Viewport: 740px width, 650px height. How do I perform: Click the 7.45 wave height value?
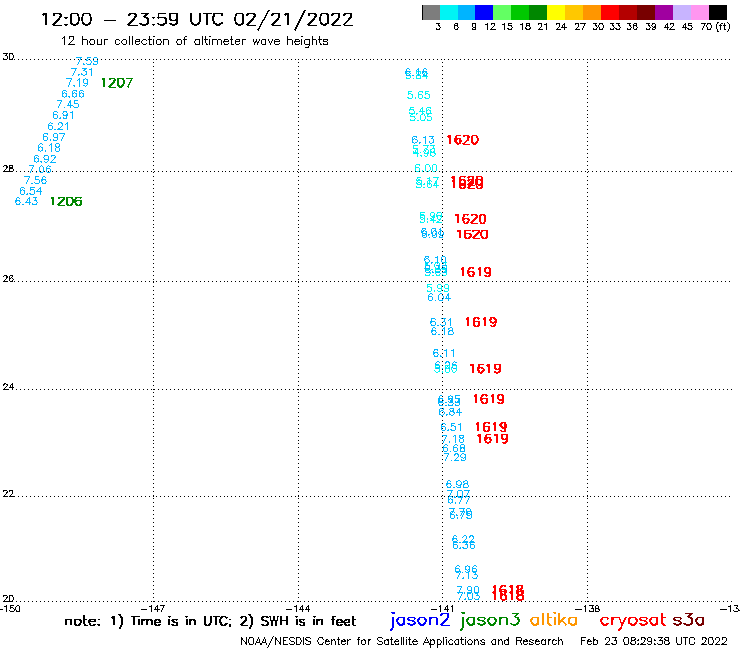coord(68,104)
